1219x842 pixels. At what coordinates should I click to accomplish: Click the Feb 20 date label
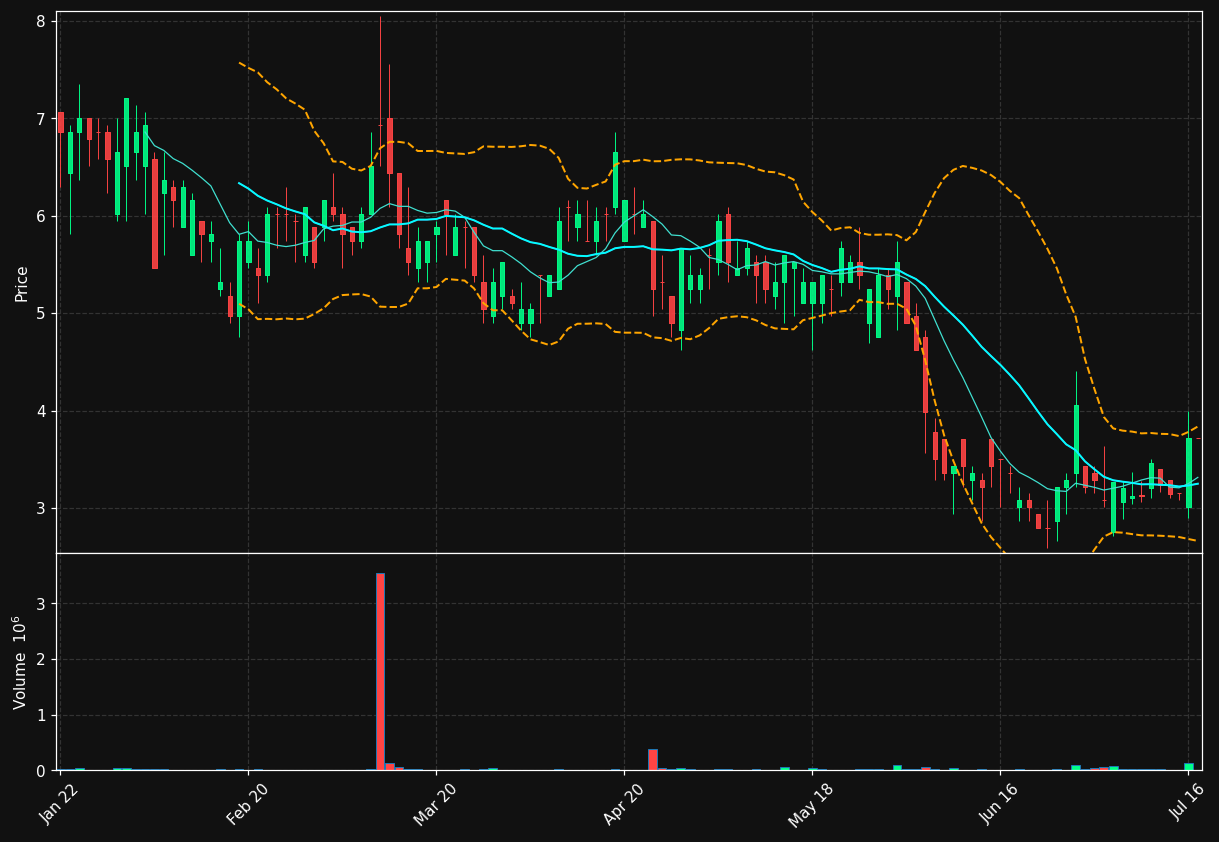(248, 802)
